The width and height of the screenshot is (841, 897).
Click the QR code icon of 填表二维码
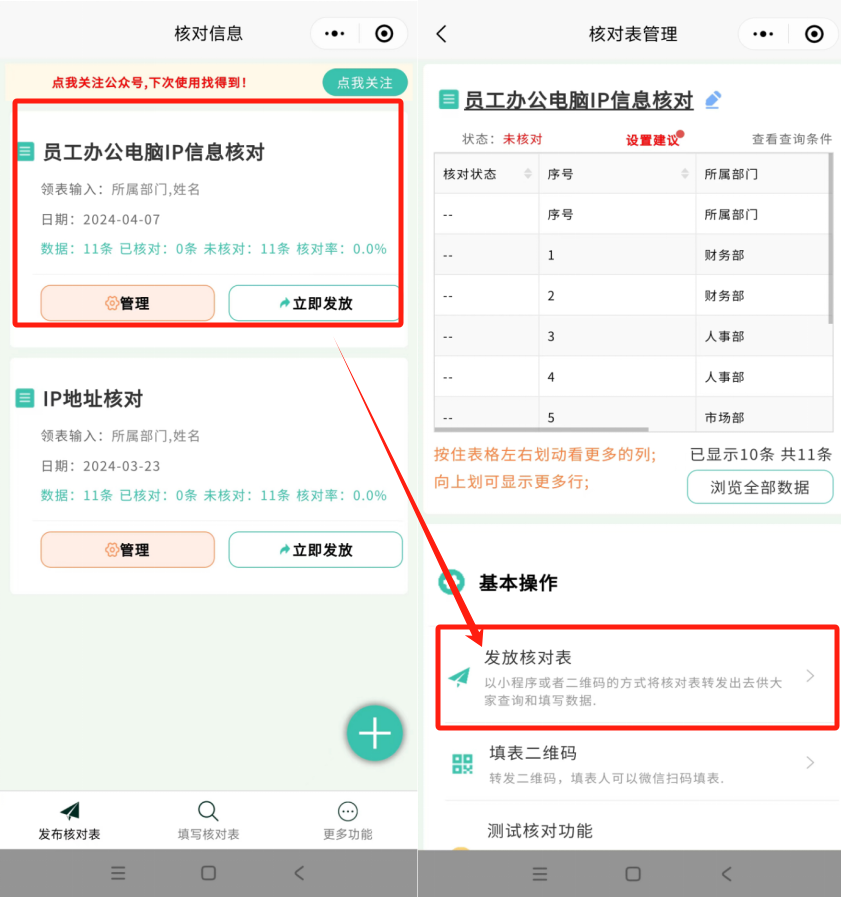[462, 763]
